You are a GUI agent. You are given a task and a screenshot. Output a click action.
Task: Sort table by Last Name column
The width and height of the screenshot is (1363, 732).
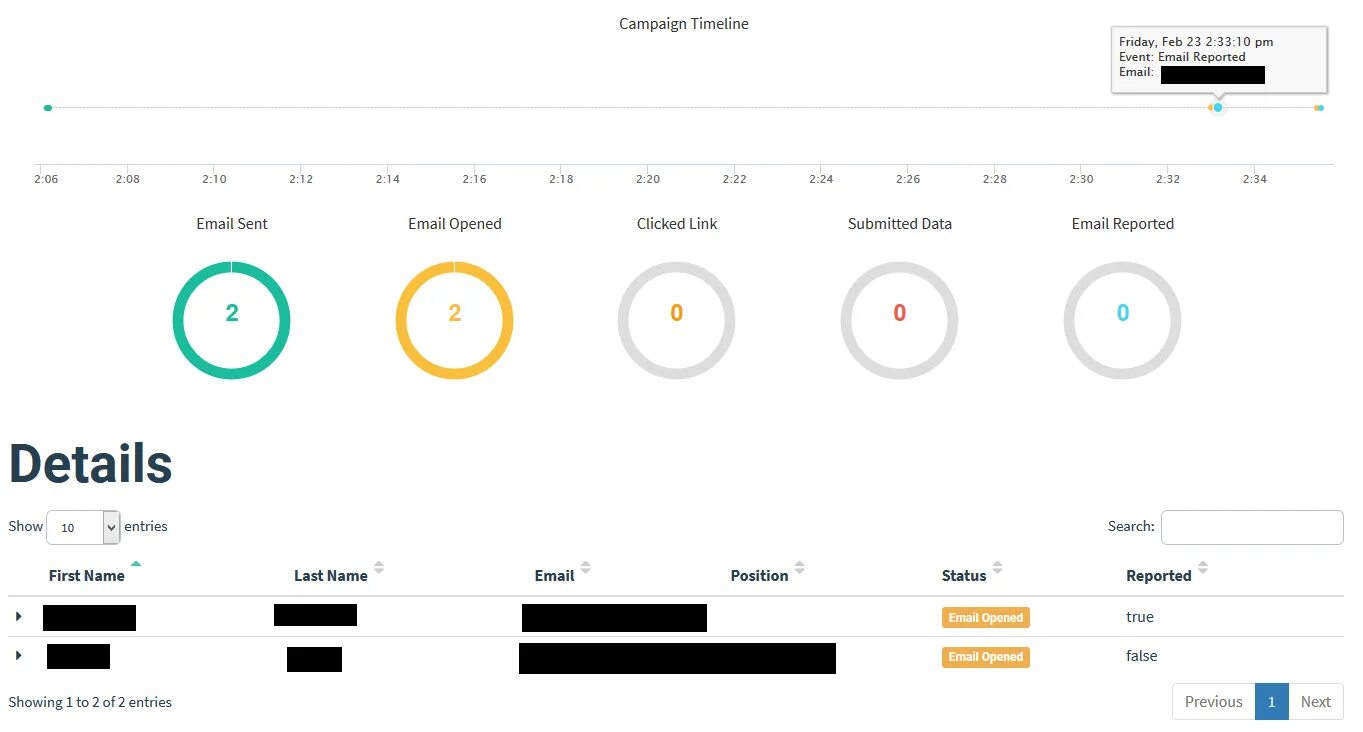[x=331, y=575]
